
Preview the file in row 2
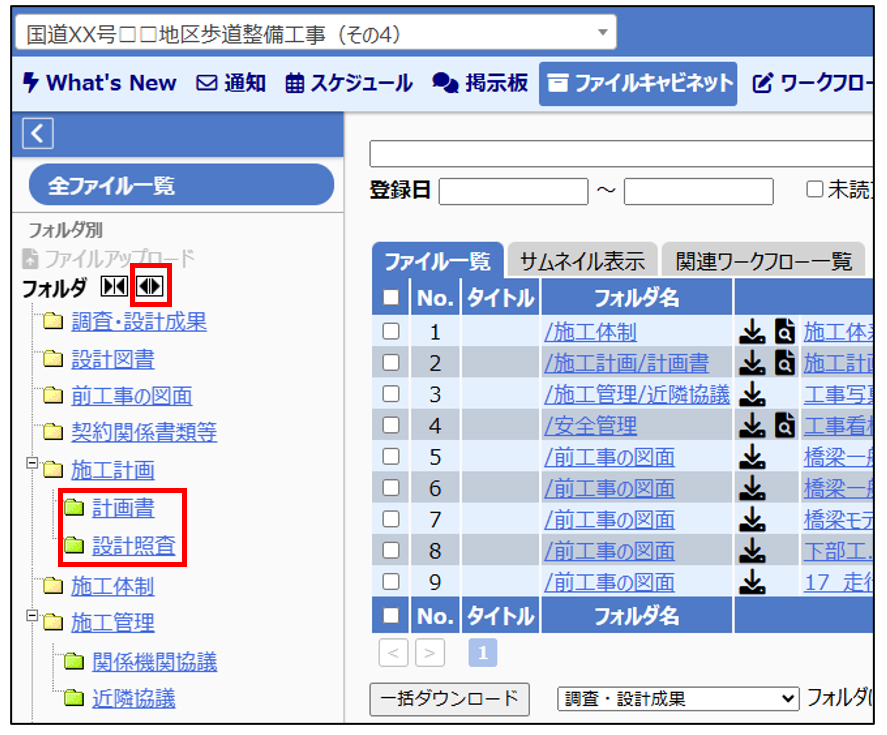785,363
